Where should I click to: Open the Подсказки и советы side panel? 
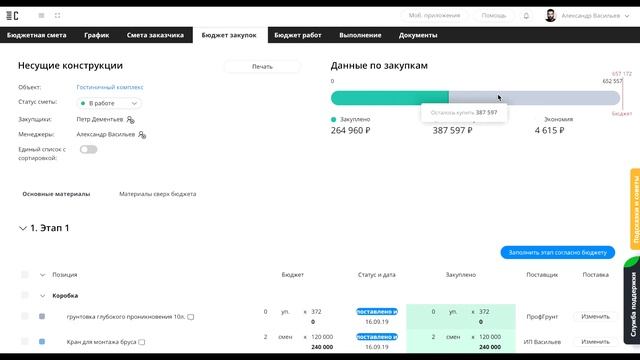click(635, 209)
